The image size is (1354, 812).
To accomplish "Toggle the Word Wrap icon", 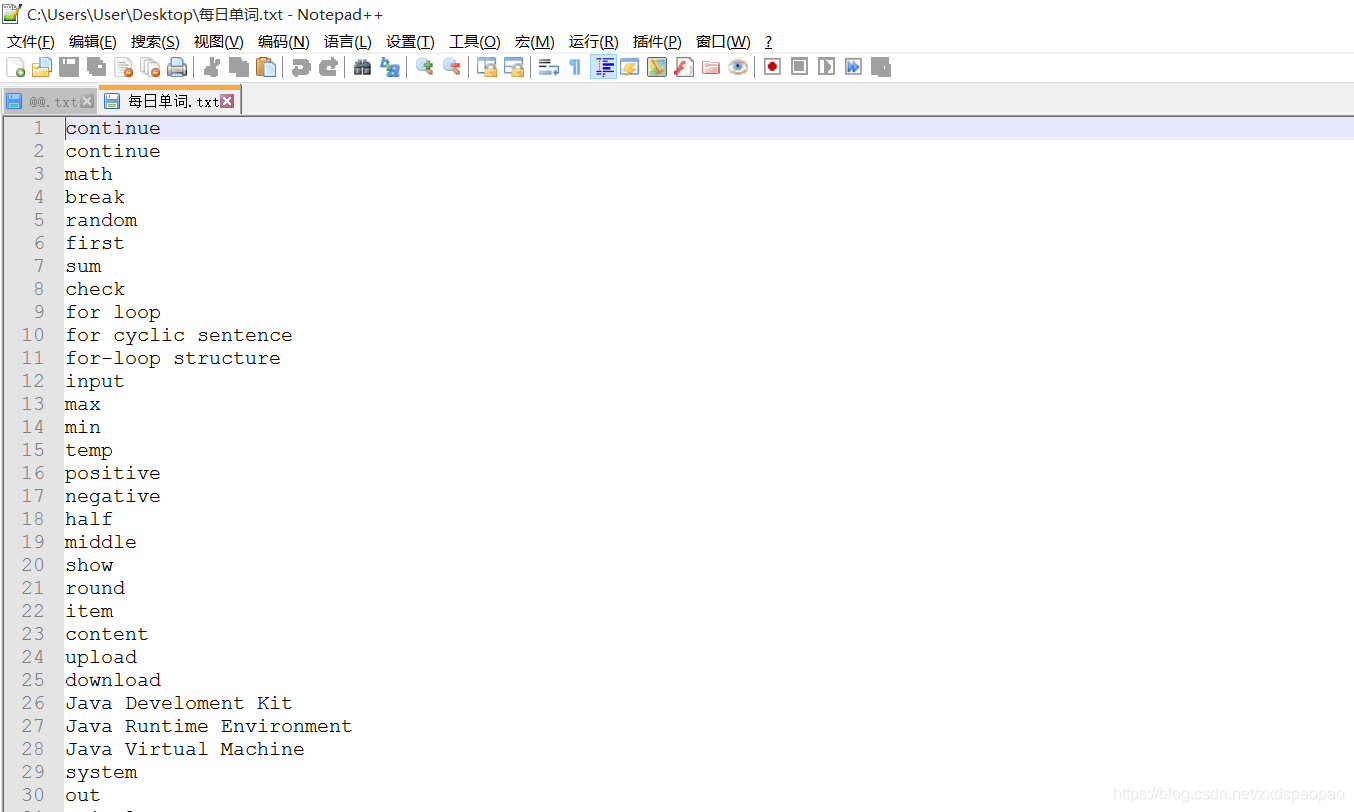I will pyautogui.click(x=549, y=67).
